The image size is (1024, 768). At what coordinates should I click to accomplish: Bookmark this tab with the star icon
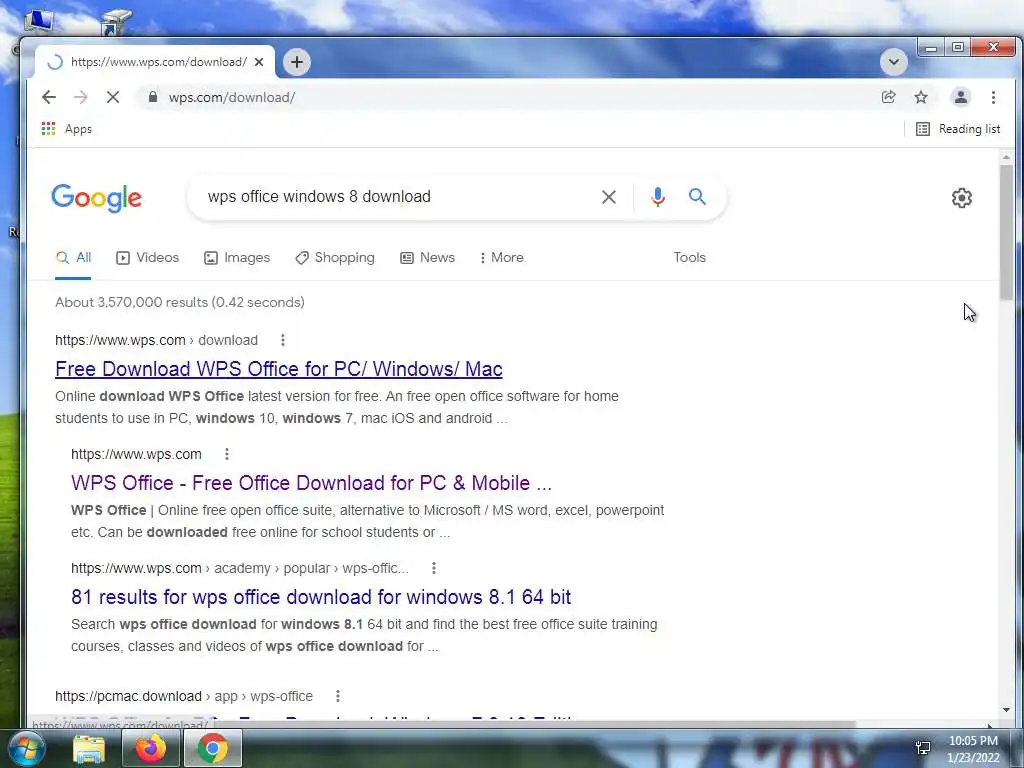click(x=921, y=97)
